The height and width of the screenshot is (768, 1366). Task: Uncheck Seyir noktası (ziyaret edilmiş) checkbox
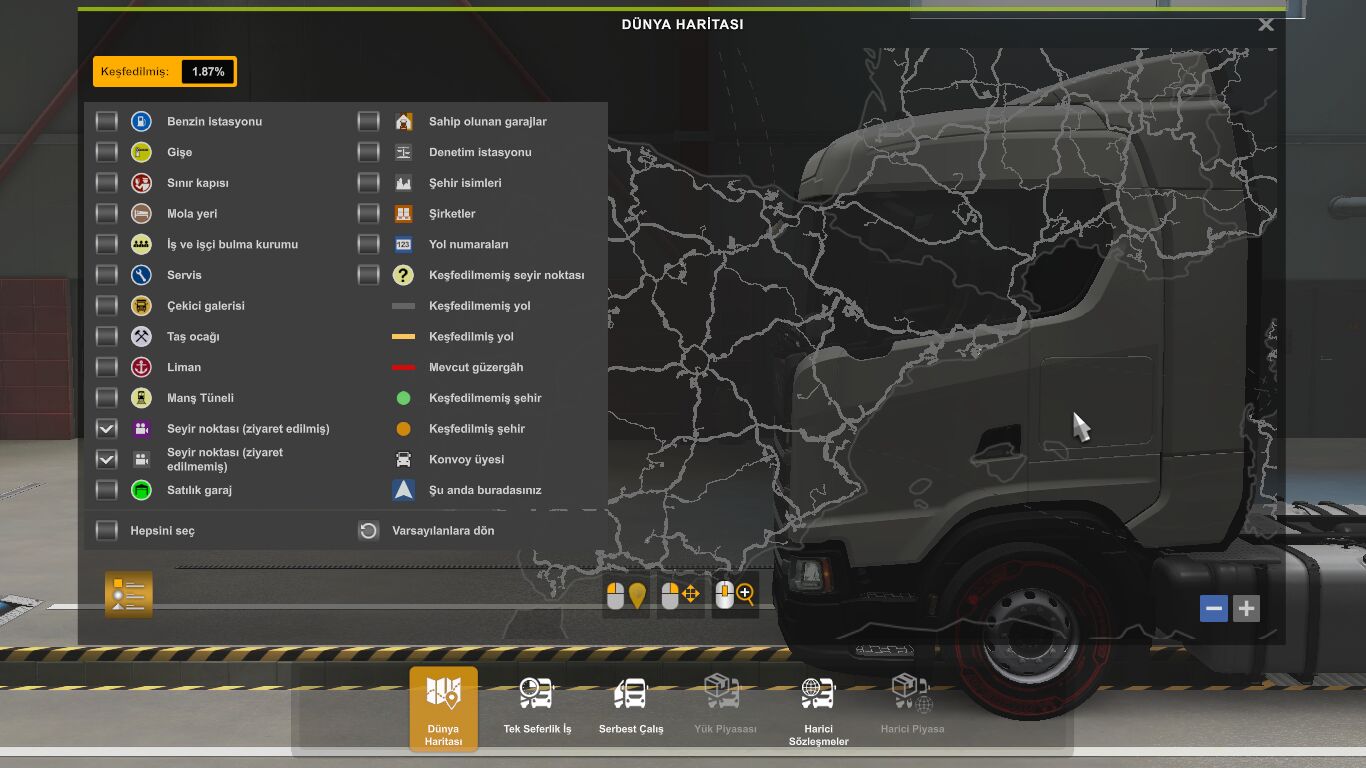(107, 429)
